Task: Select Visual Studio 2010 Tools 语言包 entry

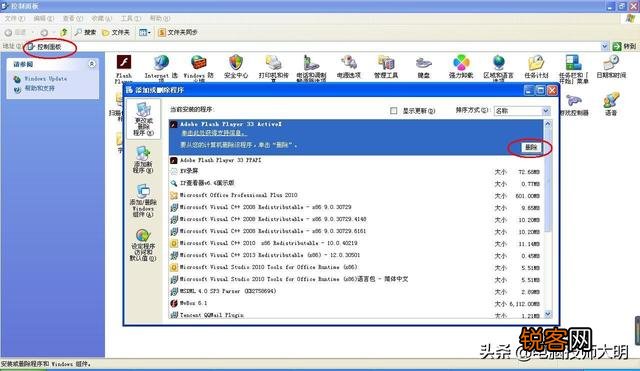Action: (356, 280)
